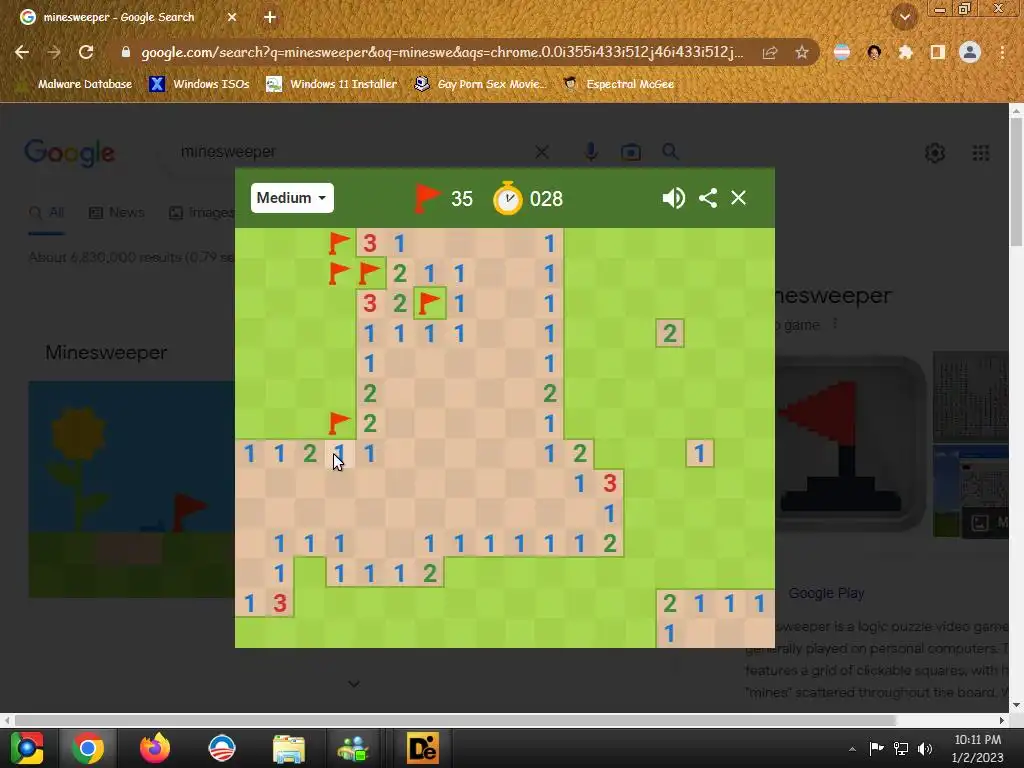The width and height of the screenshot is (1024, 768).
Task: Switch to the Images results tab
Action: (202, 212)
